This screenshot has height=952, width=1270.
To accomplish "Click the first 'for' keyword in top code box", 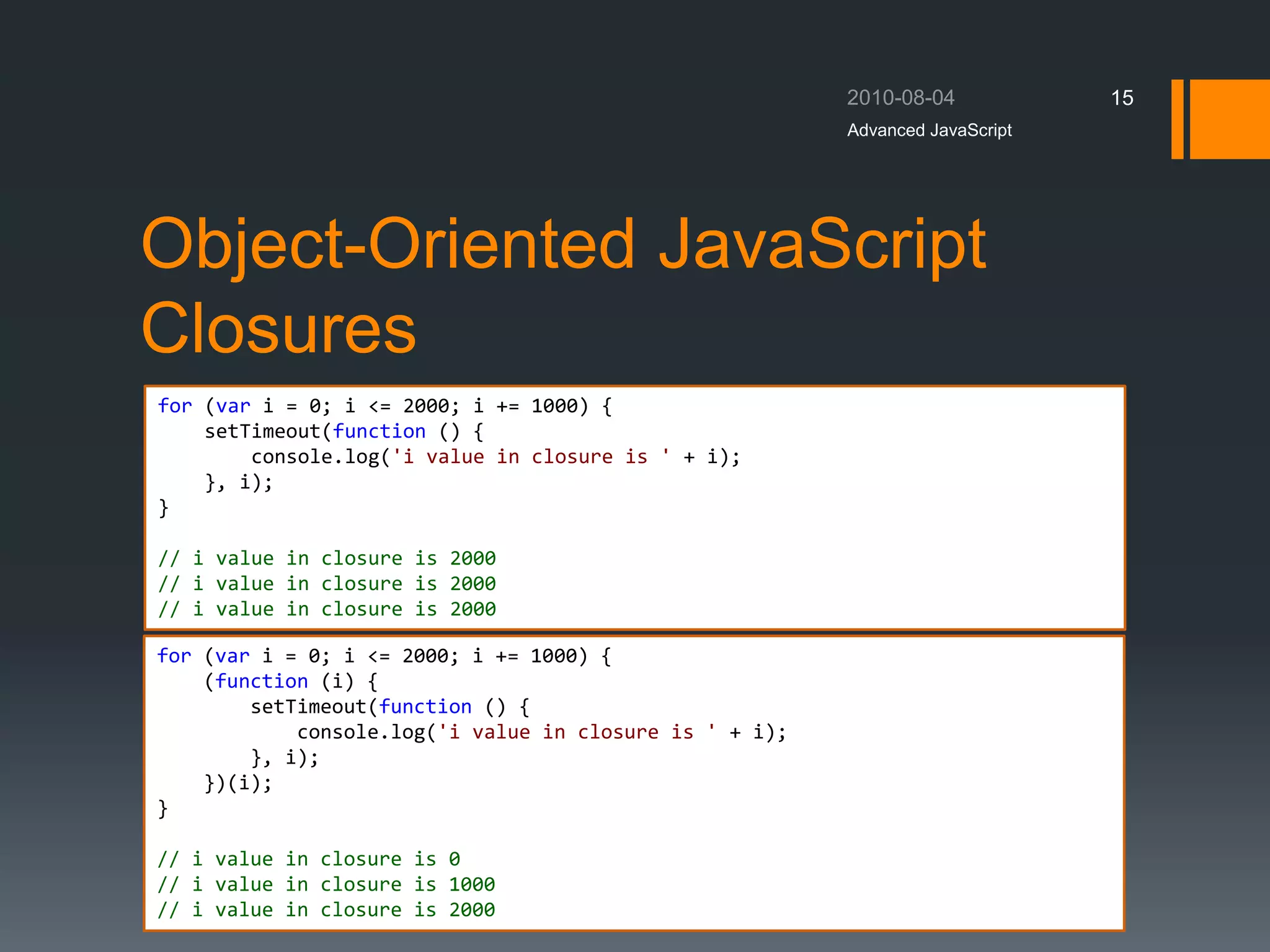I will [175, 406].
